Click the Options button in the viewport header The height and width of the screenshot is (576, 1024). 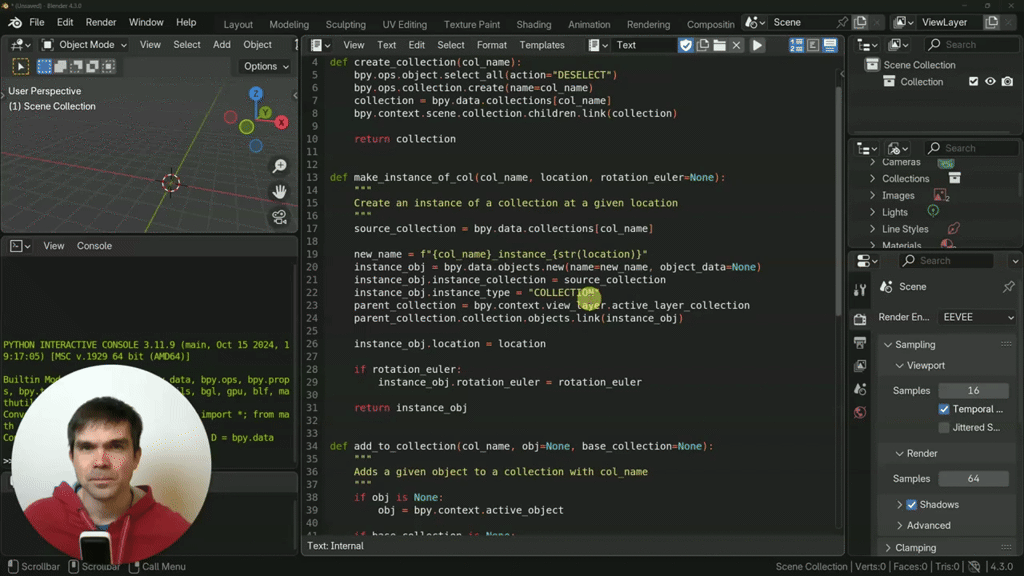tap(263, 66)
